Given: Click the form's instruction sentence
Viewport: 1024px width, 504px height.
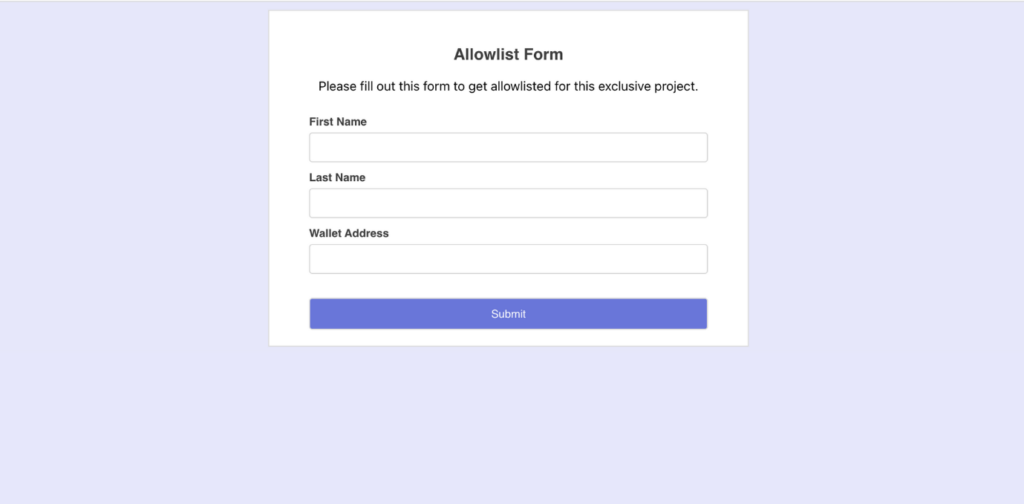Looking at the screenshot, I should pyautogui.click(x=508, y=86).
